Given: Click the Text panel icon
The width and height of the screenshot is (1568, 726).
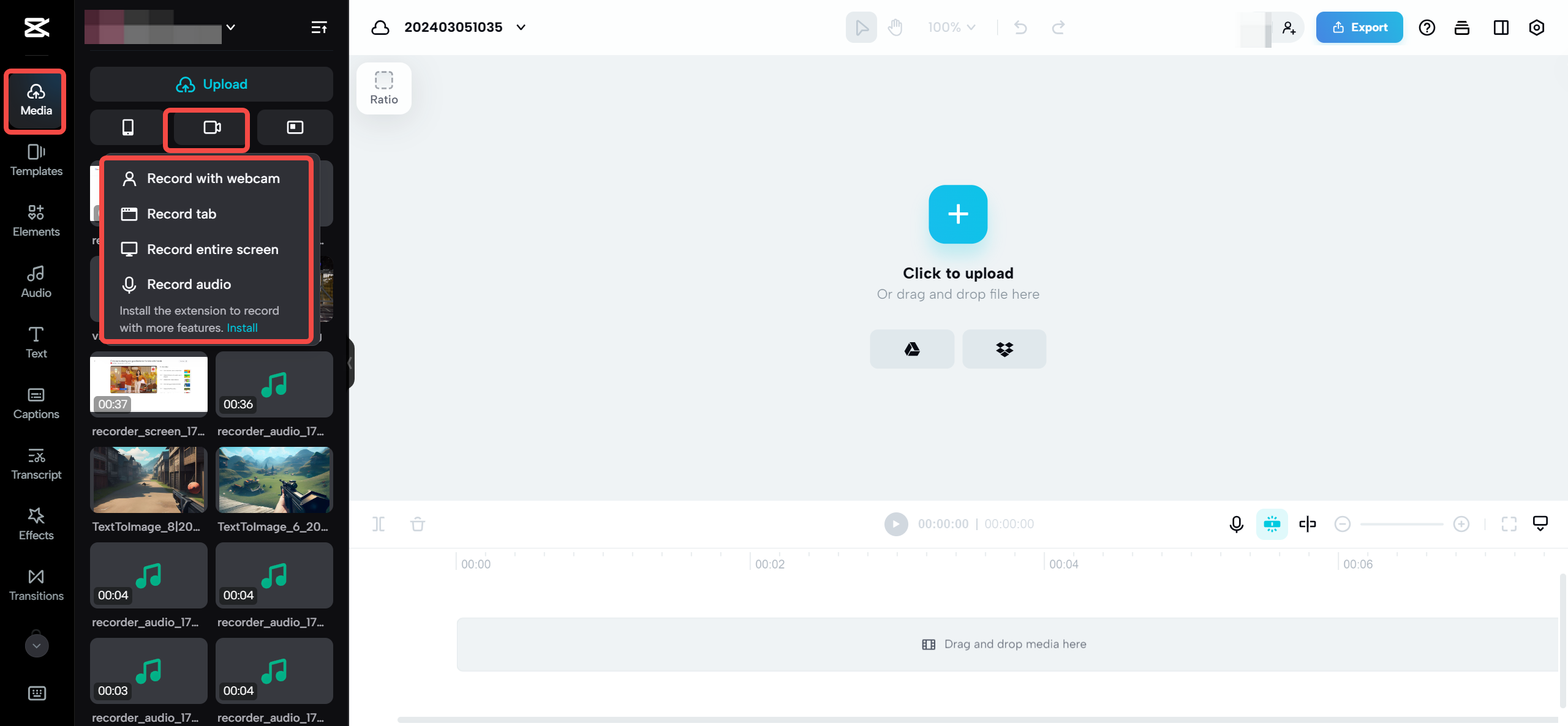Looking at the screenshot, I should tap(36, 343).
